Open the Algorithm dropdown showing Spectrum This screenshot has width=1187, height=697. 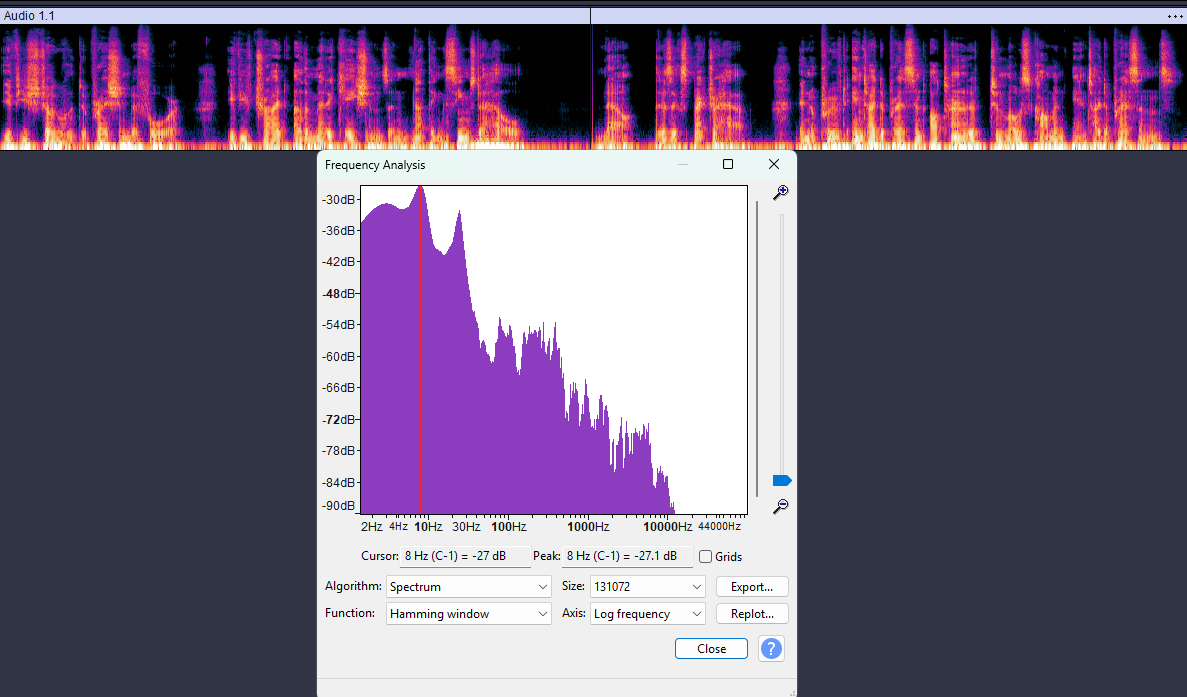coord(469,587)
